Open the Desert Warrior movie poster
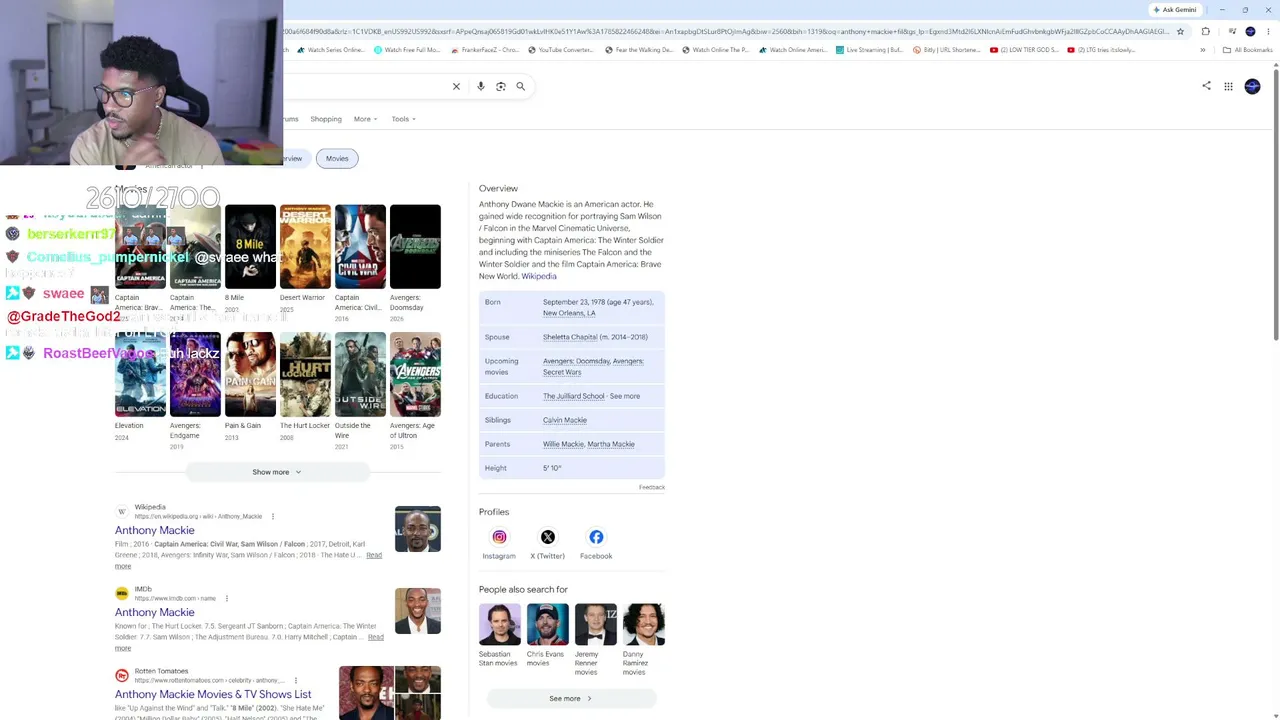The width and height of the screenshot is (1280, 720). 305,246
